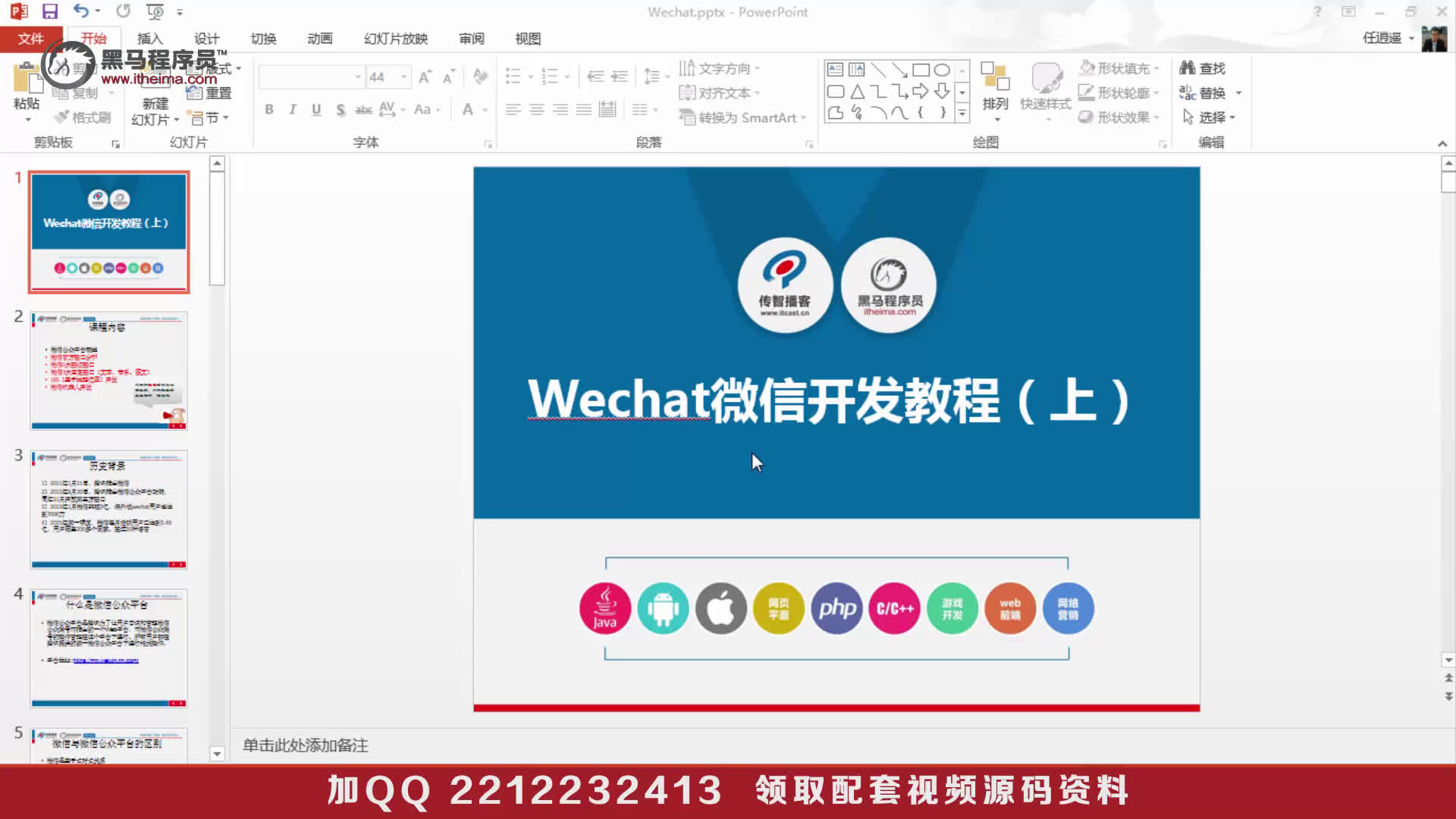The image size is (1456, 819).
Task: Click the user account name 任逍遥
Action: (1382, 38)
